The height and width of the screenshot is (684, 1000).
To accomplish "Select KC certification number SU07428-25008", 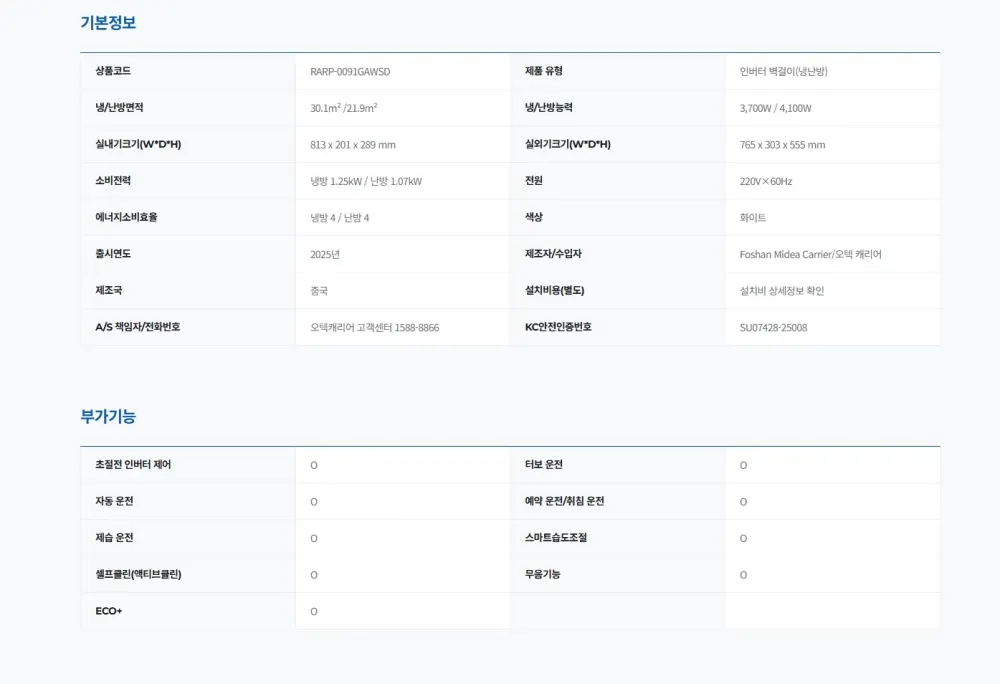I will pyautogui.click(x=774, y=328).
